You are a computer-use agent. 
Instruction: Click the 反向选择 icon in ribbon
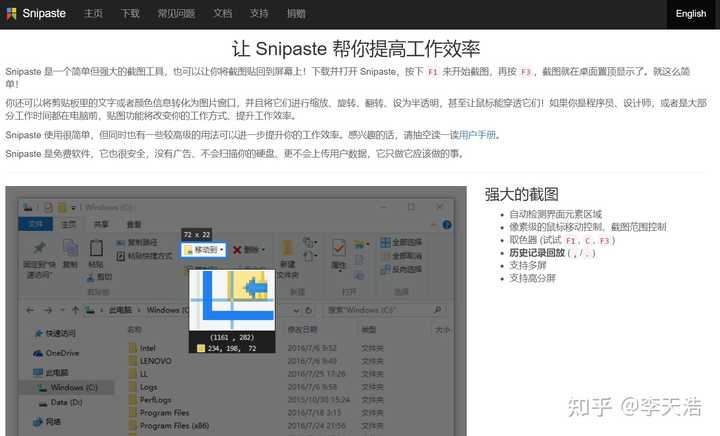[385, 269]
